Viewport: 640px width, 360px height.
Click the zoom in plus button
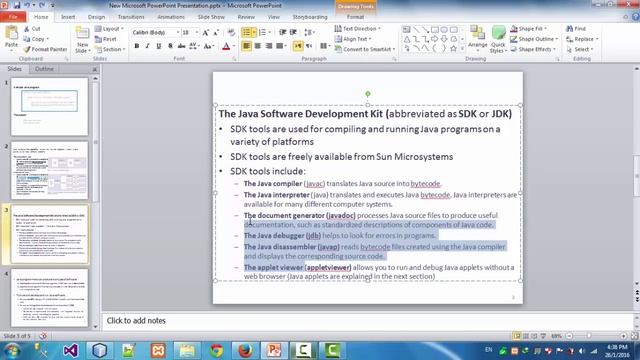(x=623, y=336)
